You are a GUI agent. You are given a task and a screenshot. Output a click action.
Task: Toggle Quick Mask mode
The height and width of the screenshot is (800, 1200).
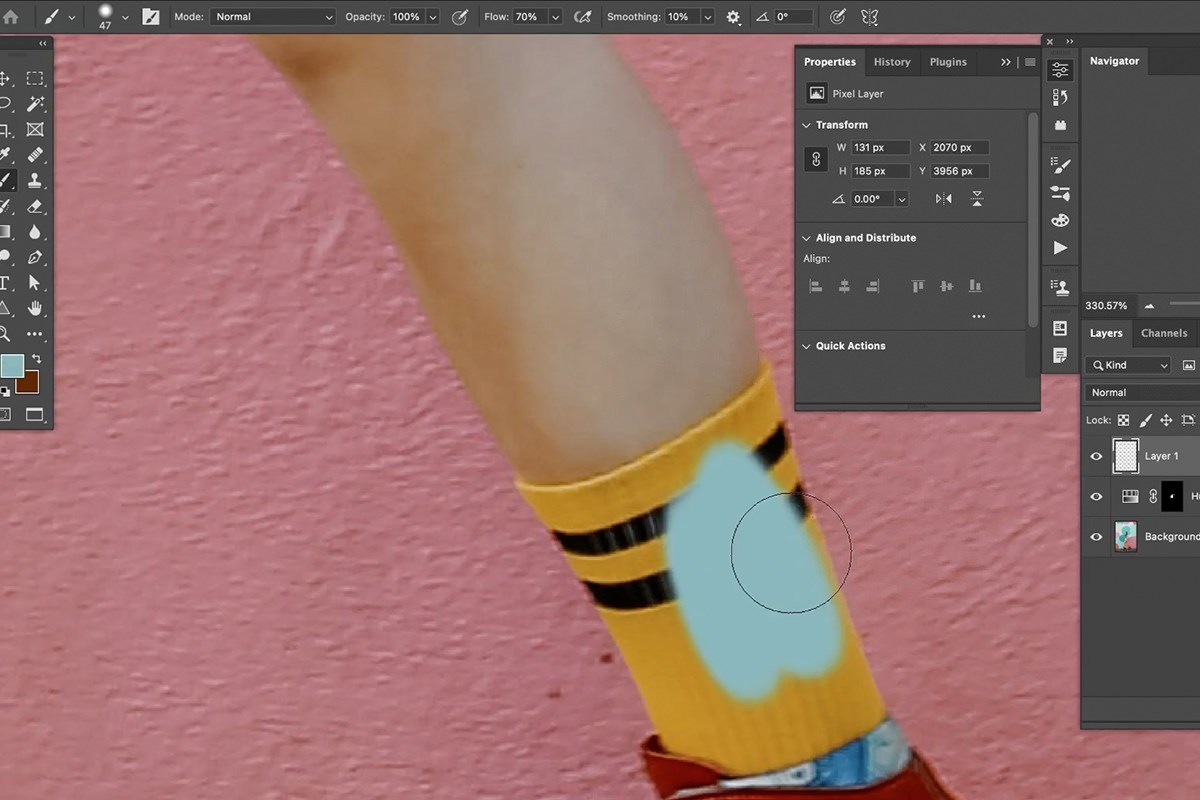[4, 413]
